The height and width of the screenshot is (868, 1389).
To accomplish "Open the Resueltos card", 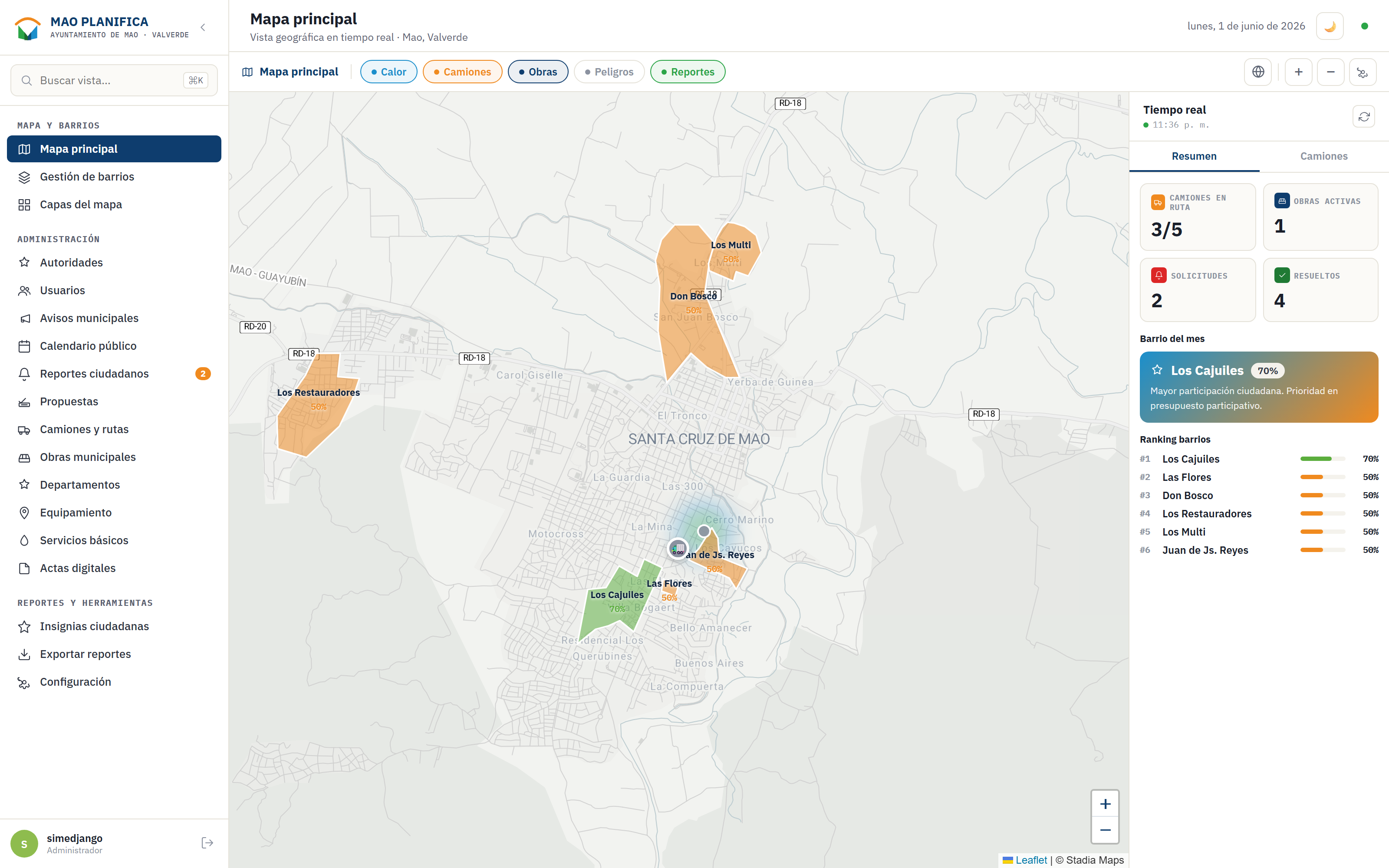I will [1320, 290].
